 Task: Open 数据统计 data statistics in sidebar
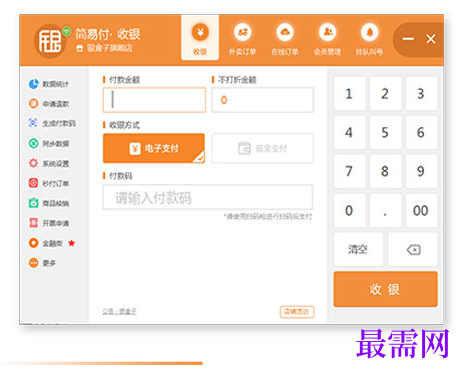click(49, 84)
